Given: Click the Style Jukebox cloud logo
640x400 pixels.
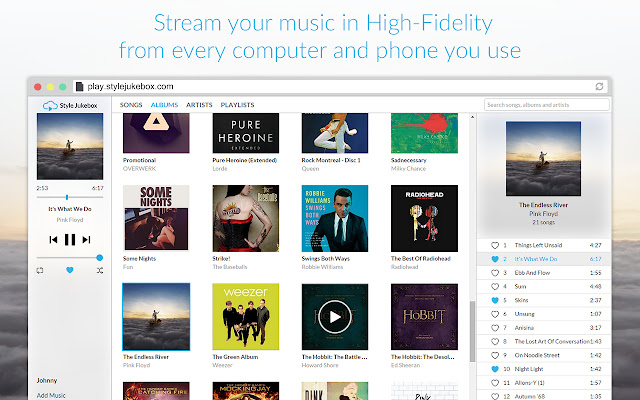Looking at the screenshot, I should pos(50,106).
